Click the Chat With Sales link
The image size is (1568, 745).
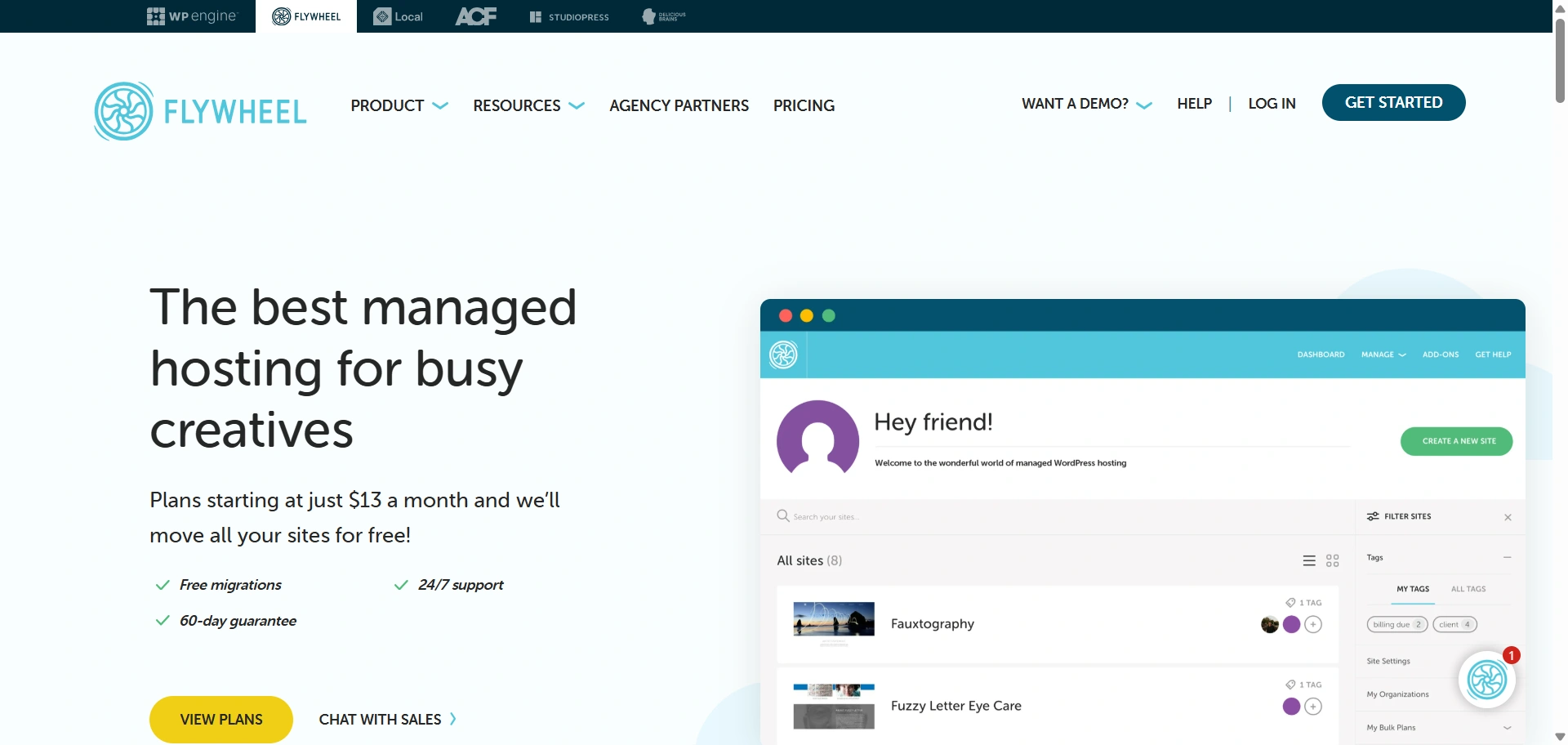pyautogui.click(x=388, y=720)
